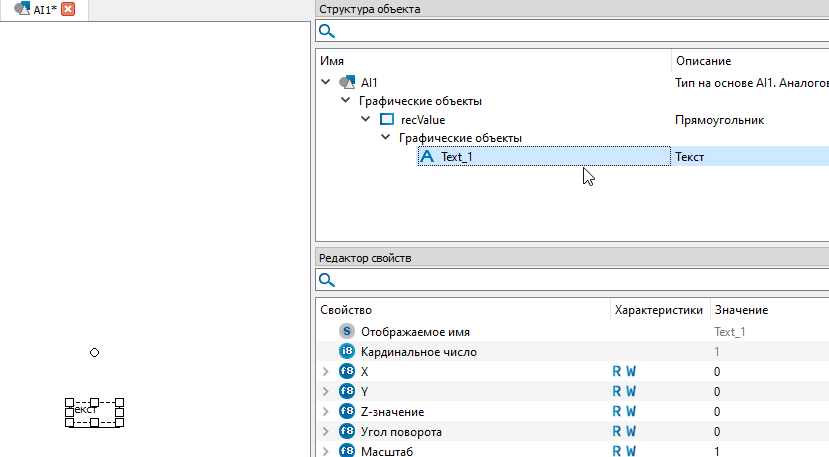Click the rotation handle circle on canvas
The height and width of the screenshot is (457, 829).
point(95,353)
